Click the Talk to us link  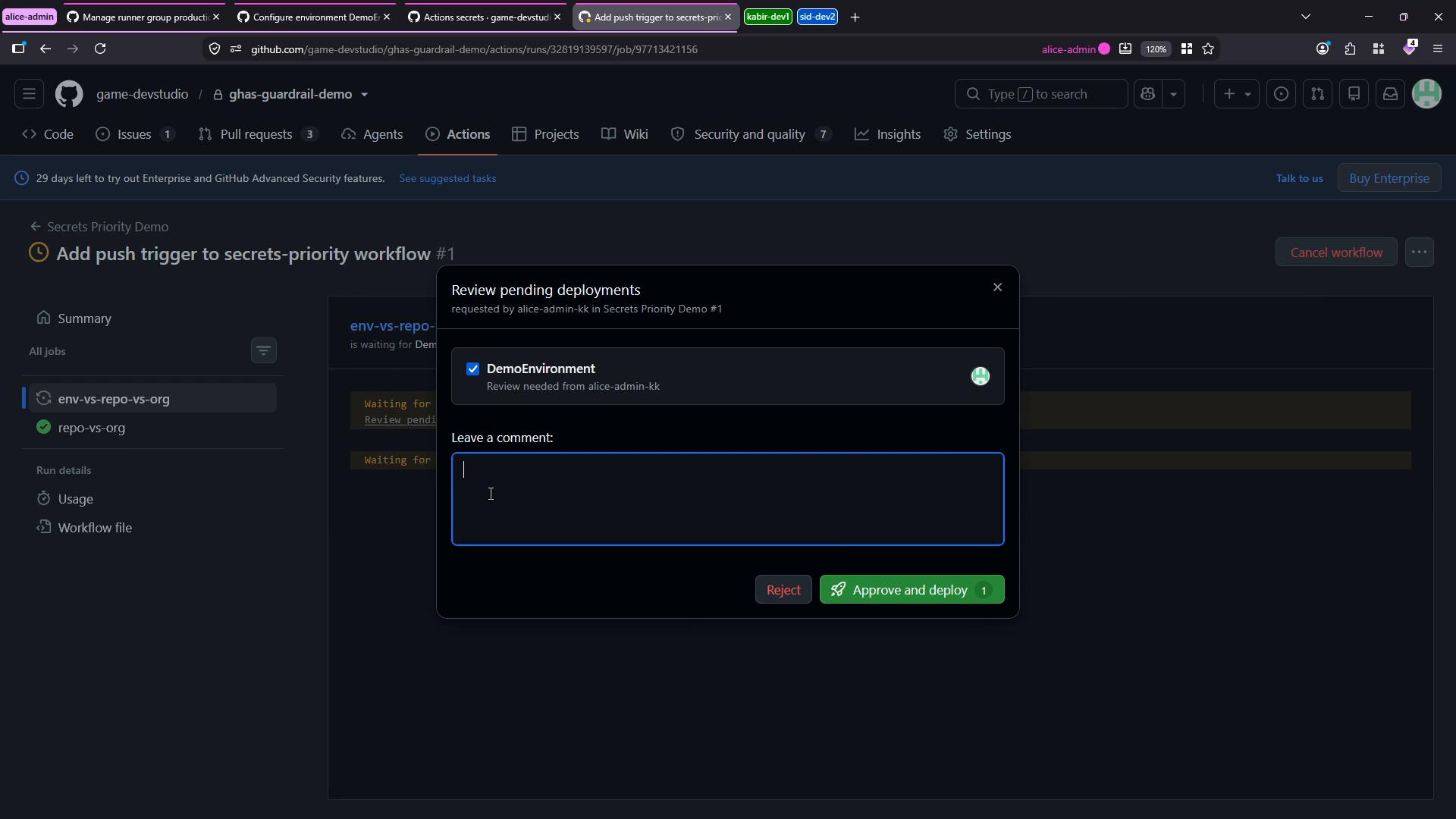[1299, 178]
